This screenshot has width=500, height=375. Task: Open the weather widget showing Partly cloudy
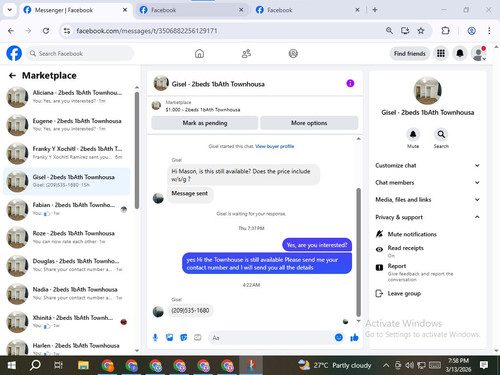pyautogui.click(x=334, y=365)
